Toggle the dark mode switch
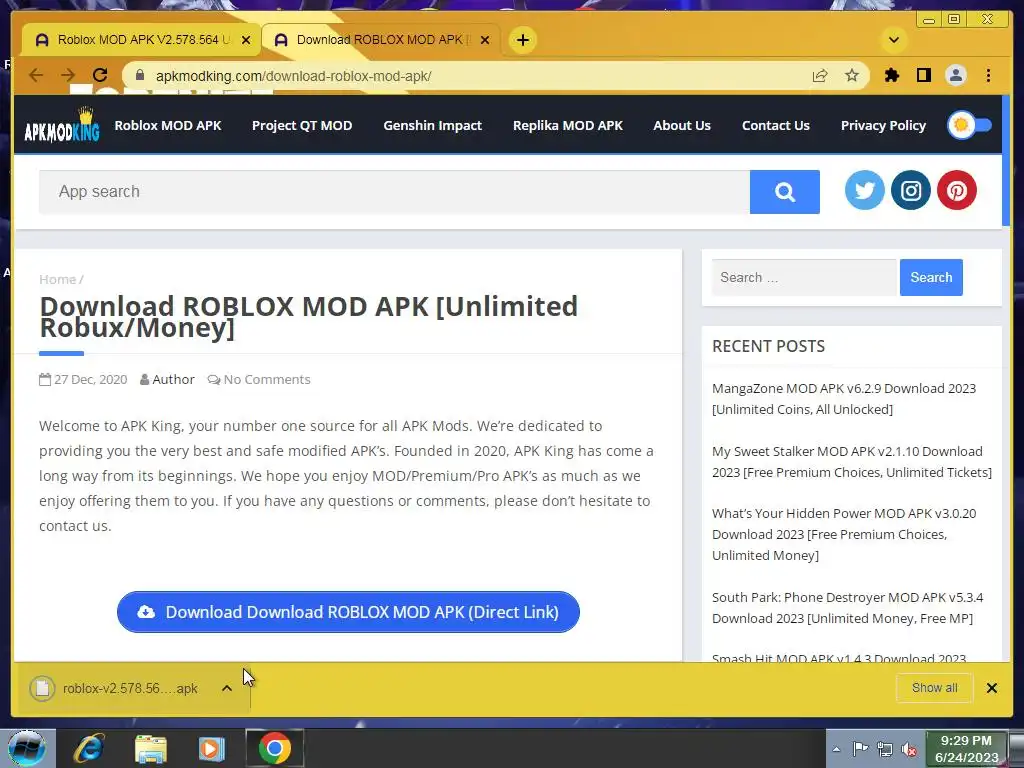The height and width of the screenshot is (768, 1024). pyautogui.click(x=969, y=125)
